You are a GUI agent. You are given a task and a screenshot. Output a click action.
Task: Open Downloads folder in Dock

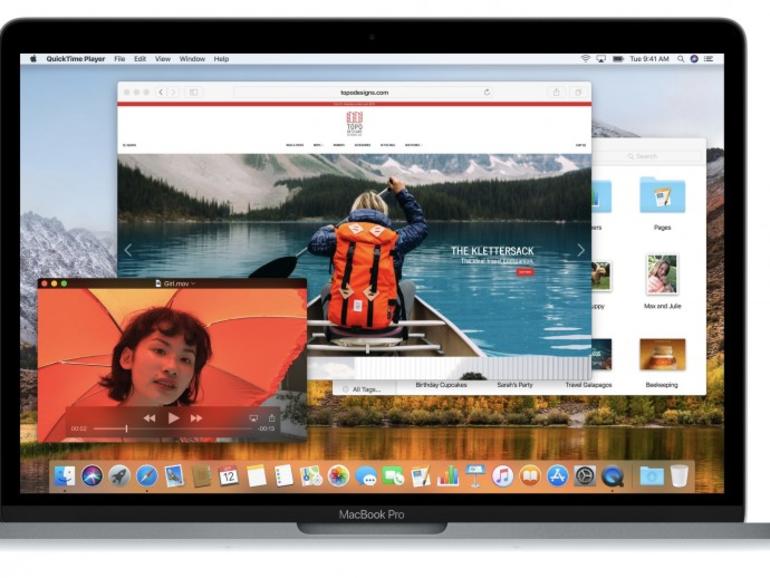click(x=652, y=476)
